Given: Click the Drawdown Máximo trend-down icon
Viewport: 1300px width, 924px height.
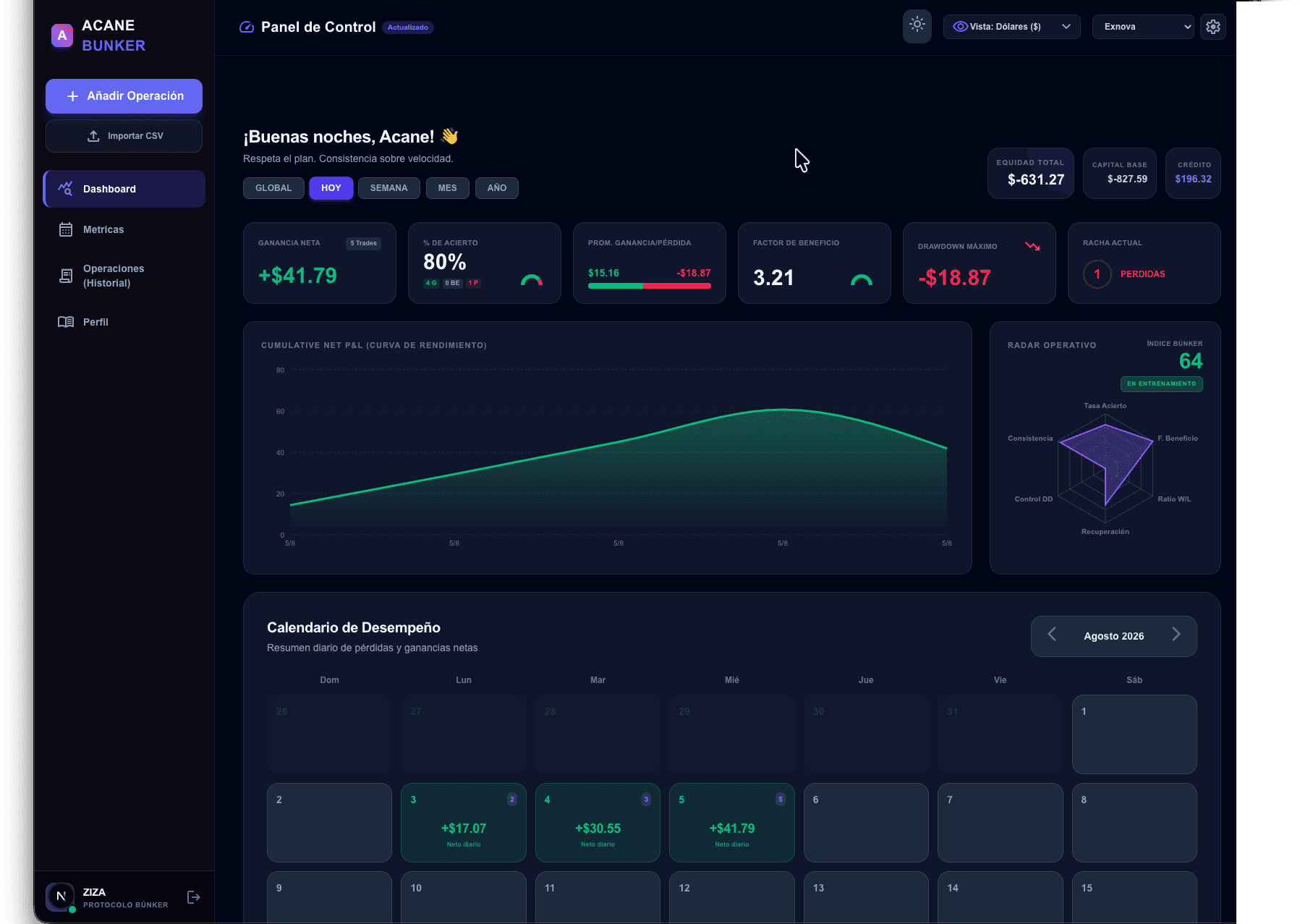Looking at the screenshot, I should coord(1032,247).
